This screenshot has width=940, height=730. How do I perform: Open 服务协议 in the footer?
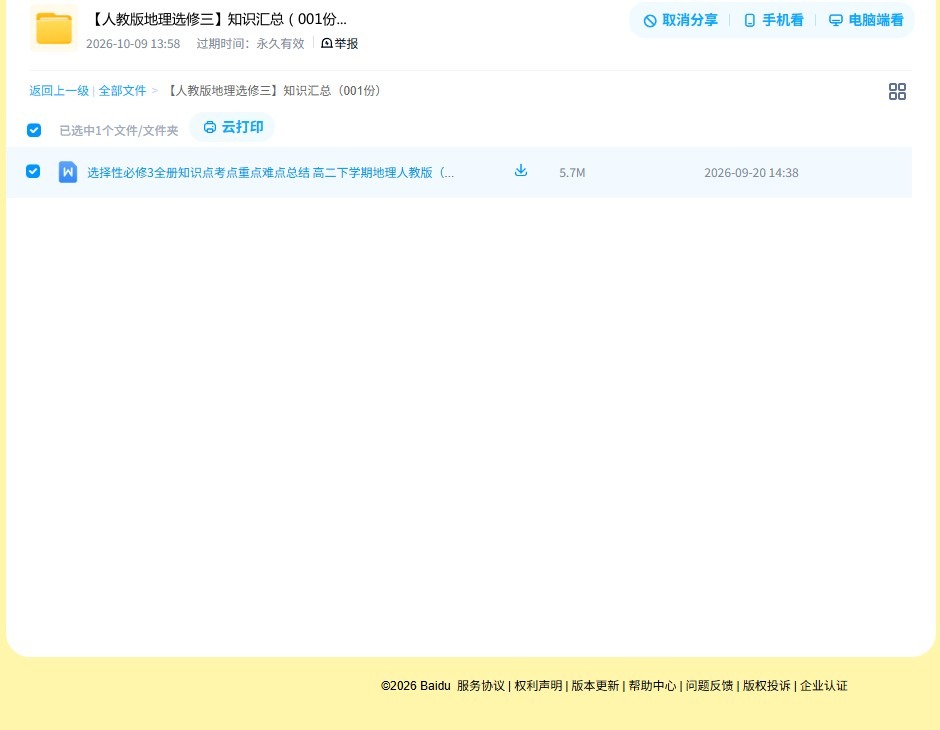tap(481, 686)
